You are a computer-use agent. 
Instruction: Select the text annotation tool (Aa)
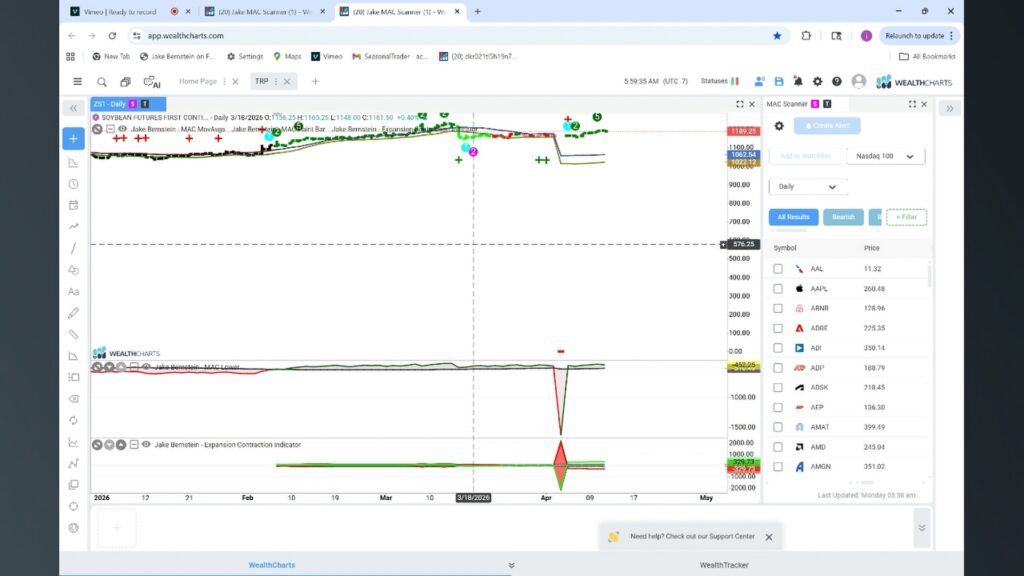(x=73, y=291)
